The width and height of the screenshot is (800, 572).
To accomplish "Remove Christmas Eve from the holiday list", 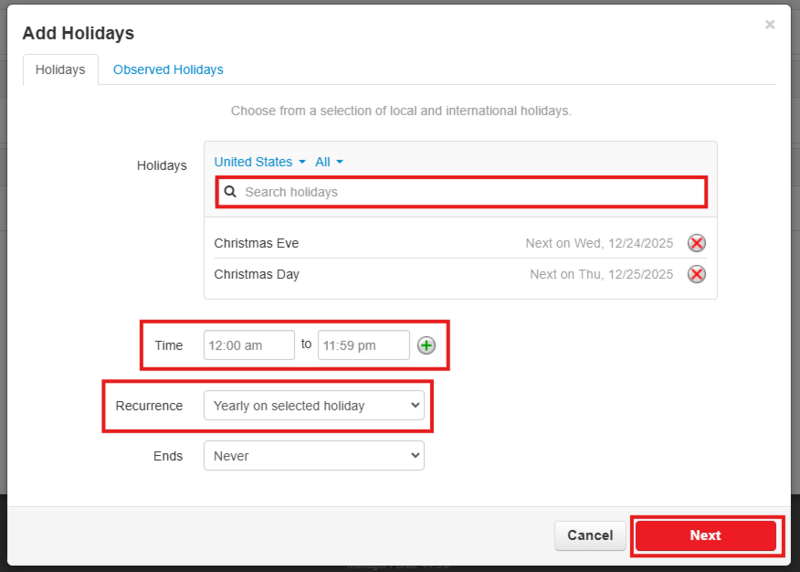I will [697, 243].
